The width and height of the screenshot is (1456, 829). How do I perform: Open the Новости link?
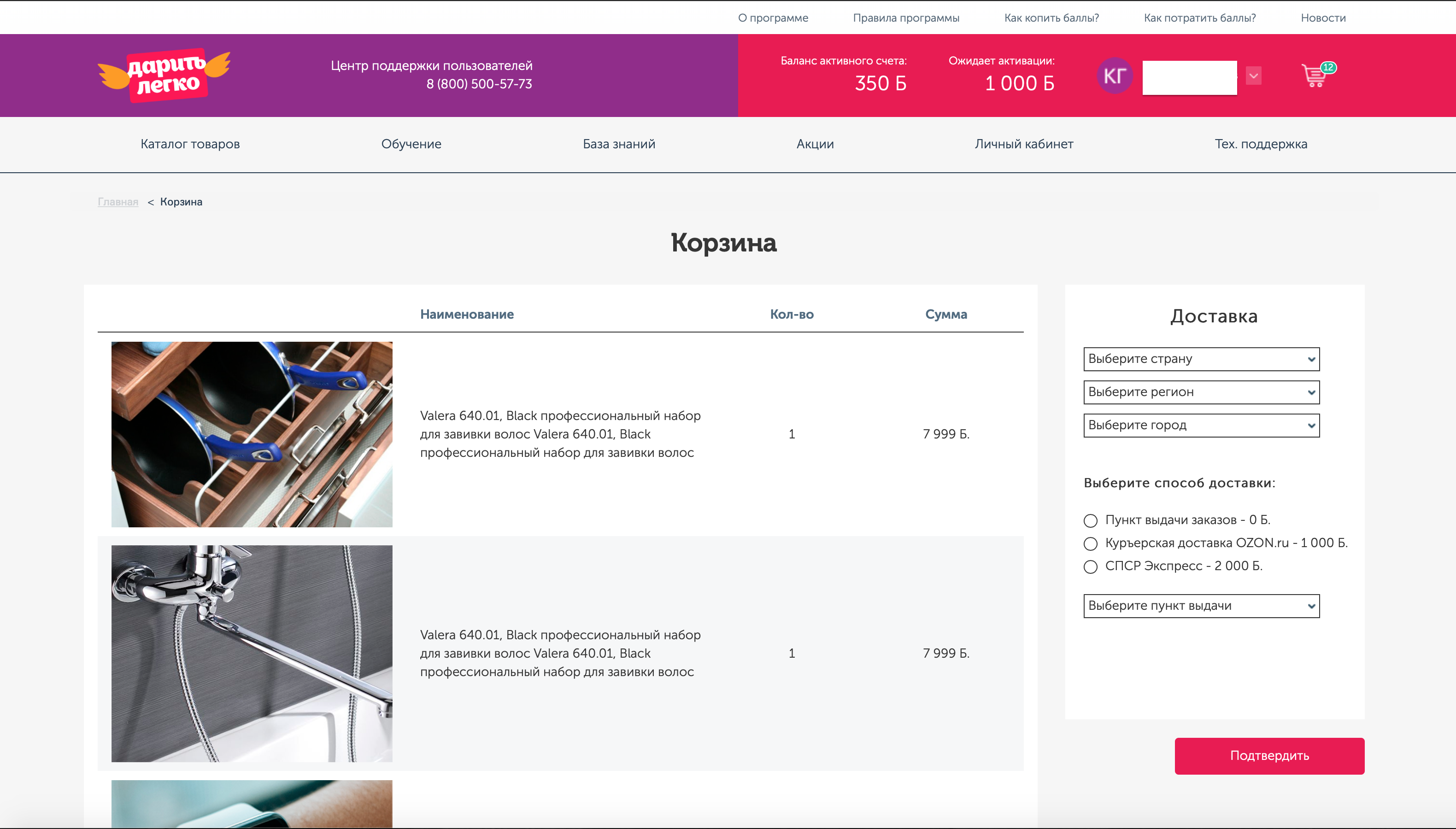(x=1323, y=18)
